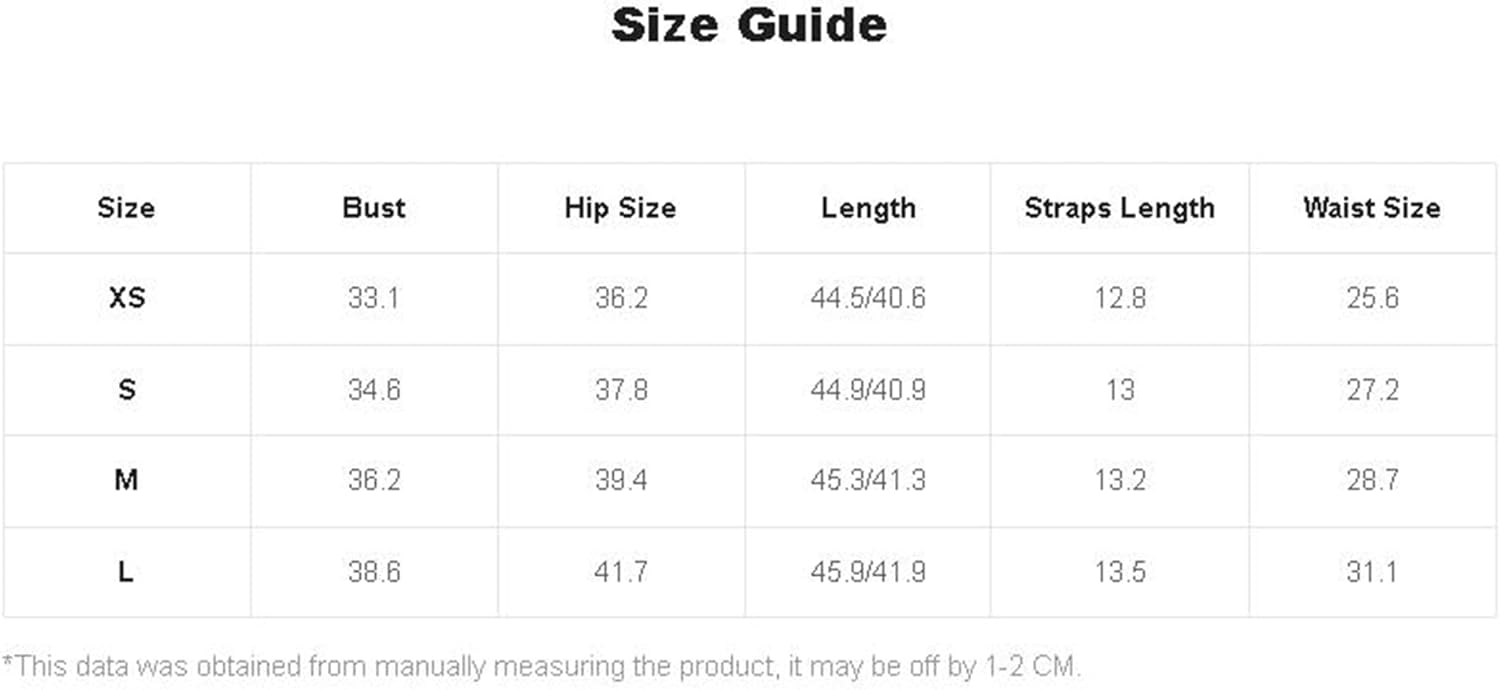Click the Hip Size column header
Image resolution: width=1500 pixels, height=690 pixels.
pos(620,208)
